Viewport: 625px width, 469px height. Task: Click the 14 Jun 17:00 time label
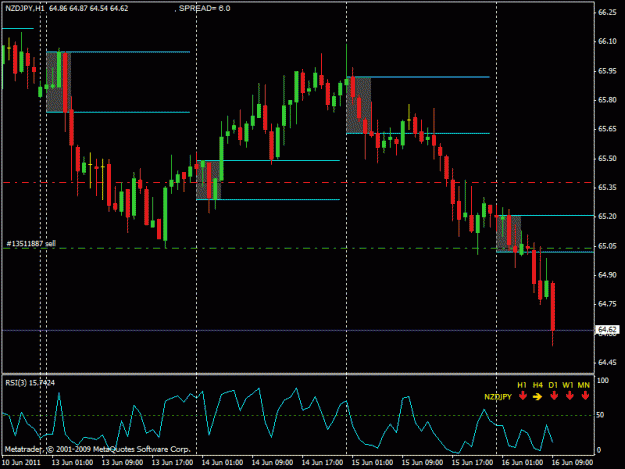coord(322,462)
